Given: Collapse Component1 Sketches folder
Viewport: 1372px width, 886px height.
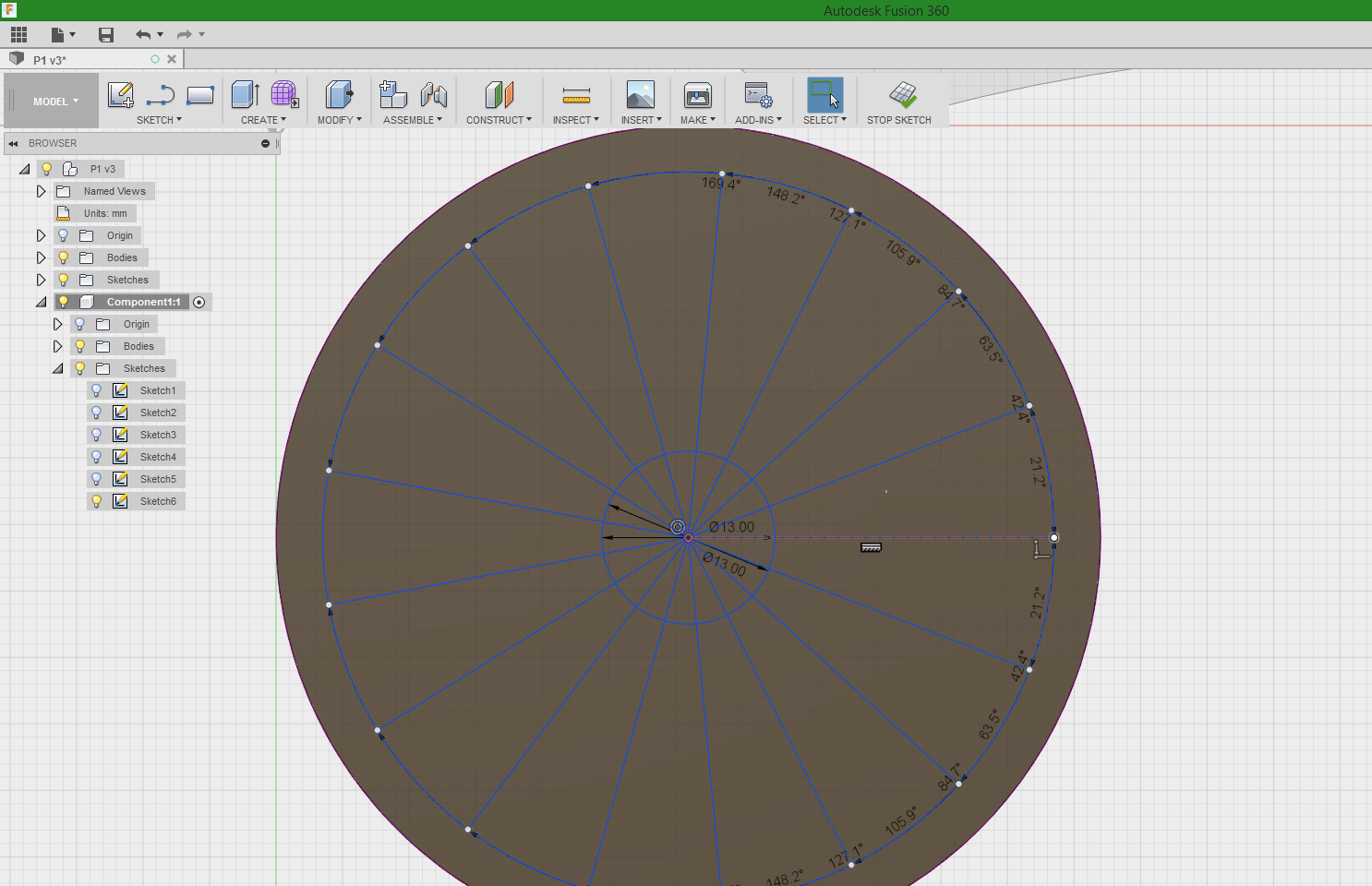Looking at the screenshot, I should pyautogui.click(x=57, y=368).
